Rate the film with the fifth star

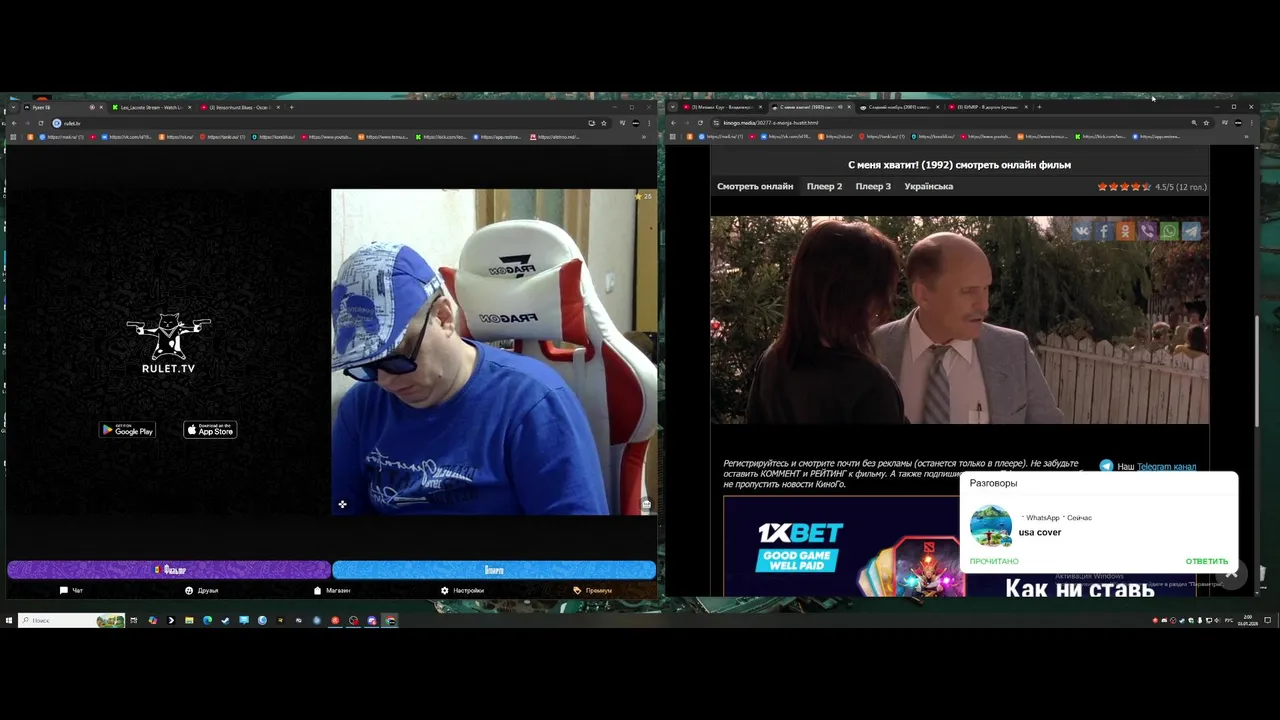point(1146,187)
